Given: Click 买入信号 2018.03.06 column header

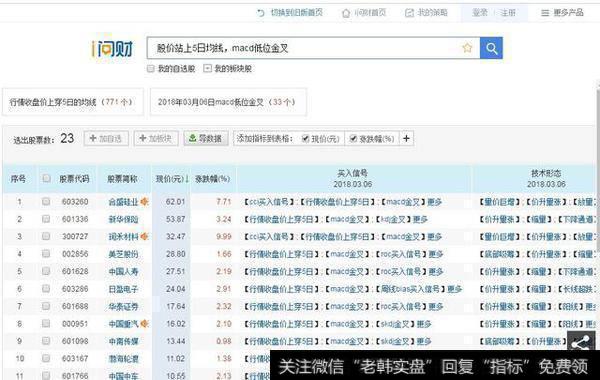Looking at the screenshot, I should coord(352,179).
